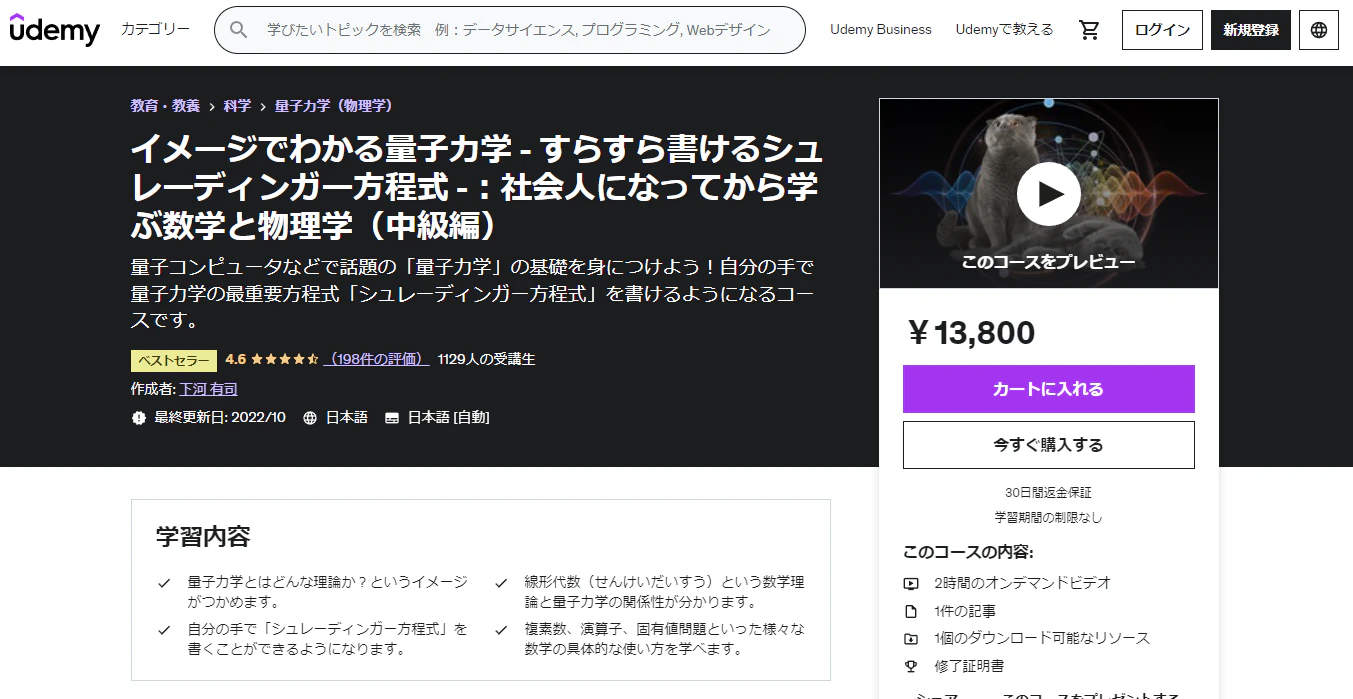Click the article document icon
The width and height of the screenshot is (1353, 699).
[x=911, y=611]
